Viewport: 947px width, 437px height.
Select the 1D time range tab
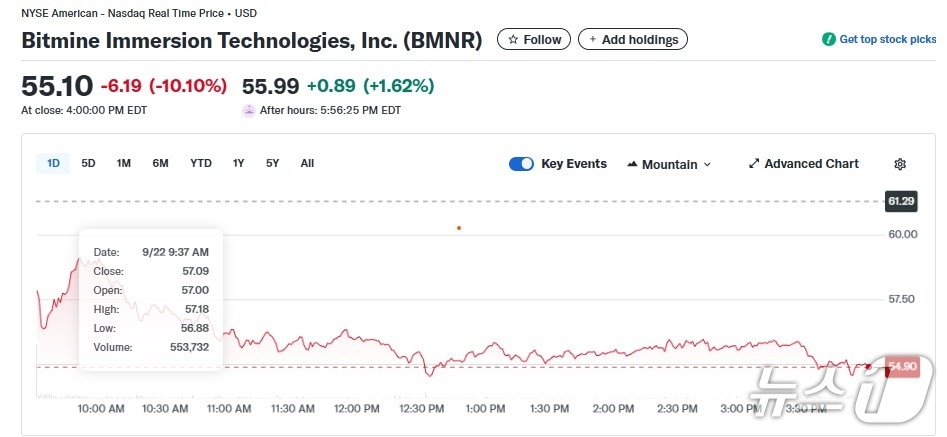53,163
